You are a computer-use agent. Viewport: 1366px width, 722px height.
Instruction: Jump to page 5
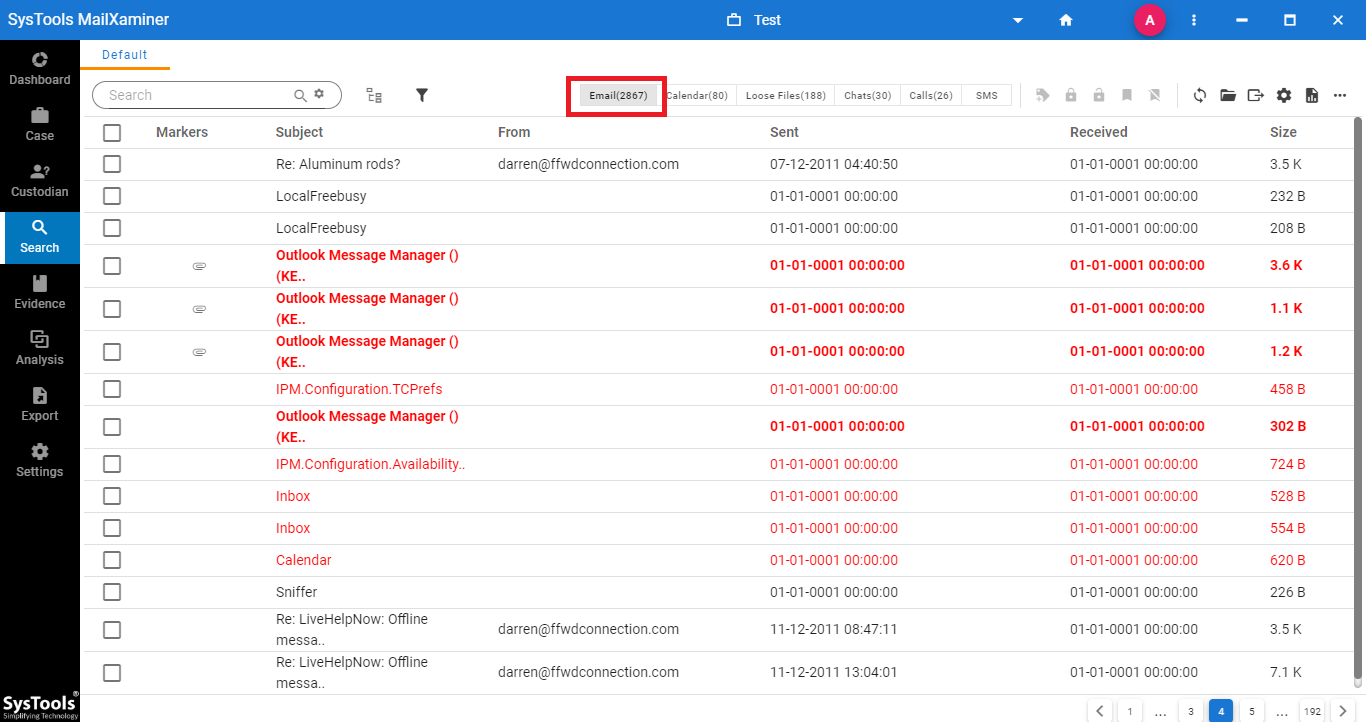1251,712
